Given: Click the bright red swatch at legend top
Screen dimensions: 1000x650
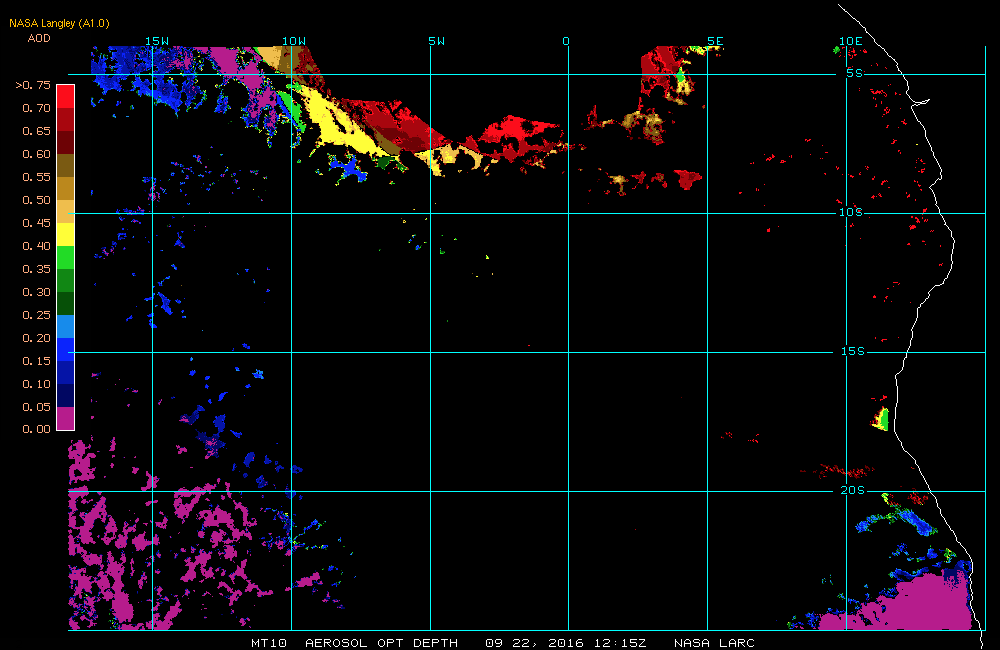Looking at the screenshot, I should [x=65, y=95].
